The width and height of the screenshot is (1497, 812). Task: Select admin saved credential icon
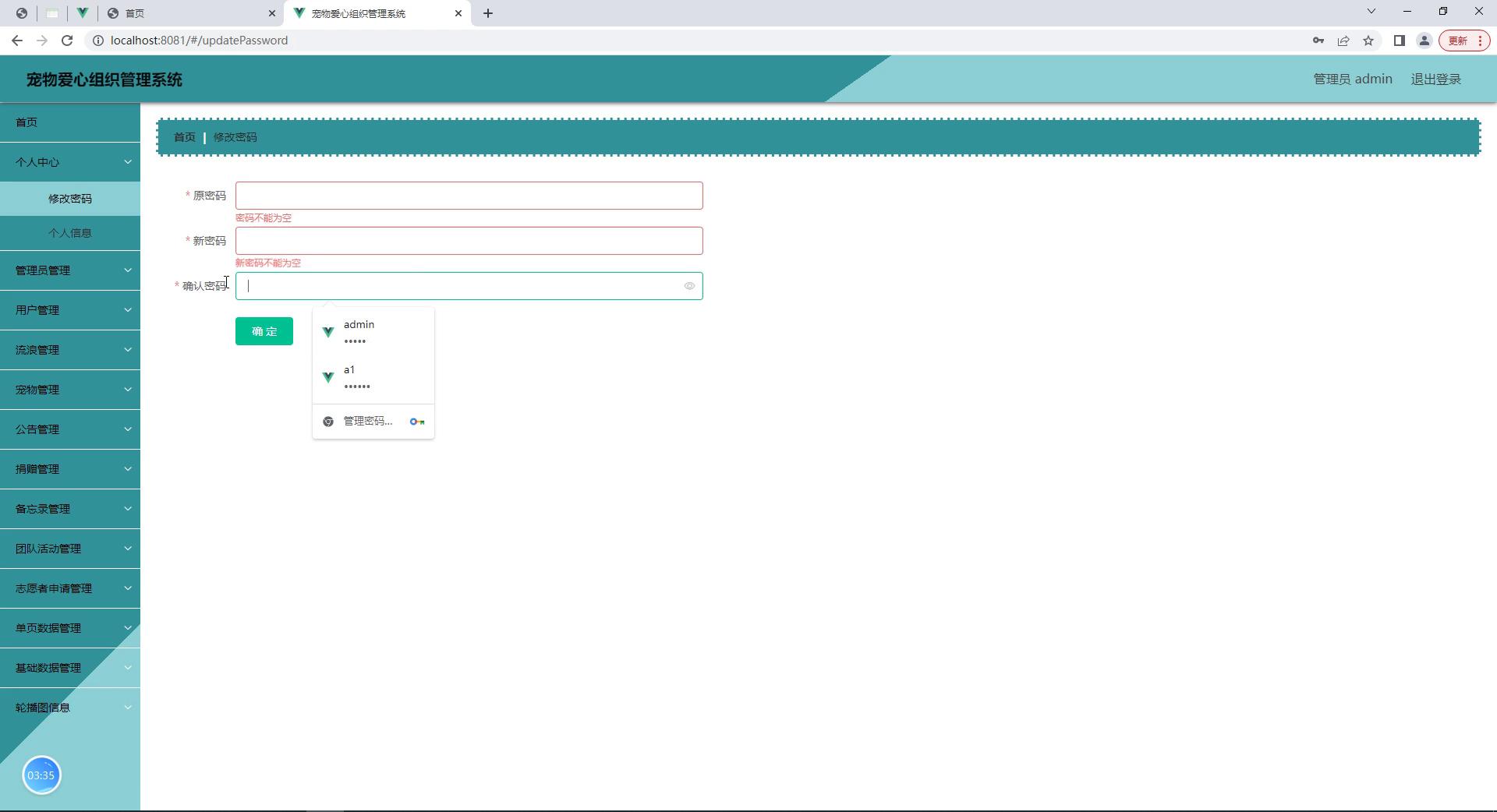328,332
